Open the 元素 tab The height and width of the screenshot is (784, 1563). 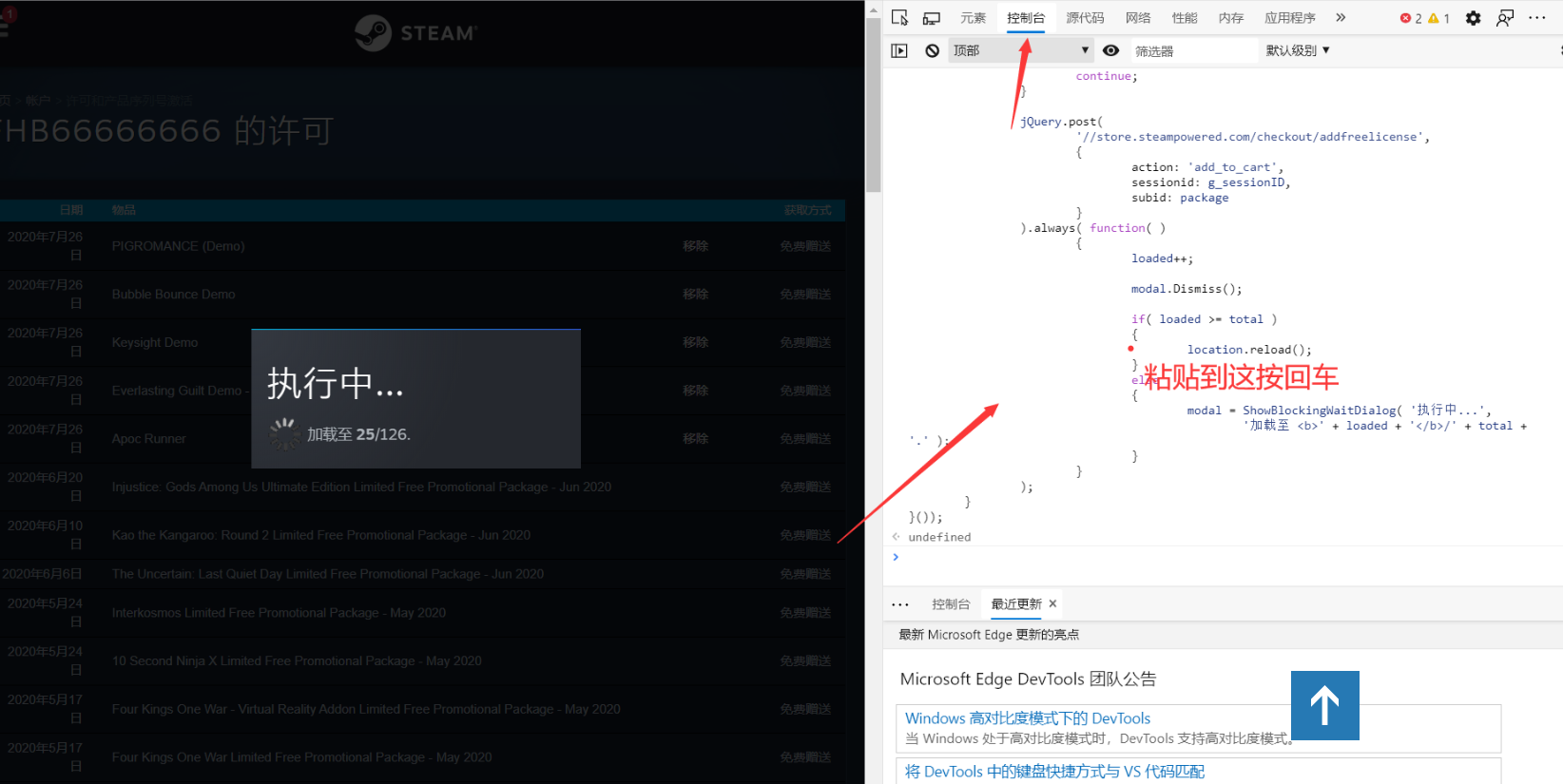(x=973, y=18)
